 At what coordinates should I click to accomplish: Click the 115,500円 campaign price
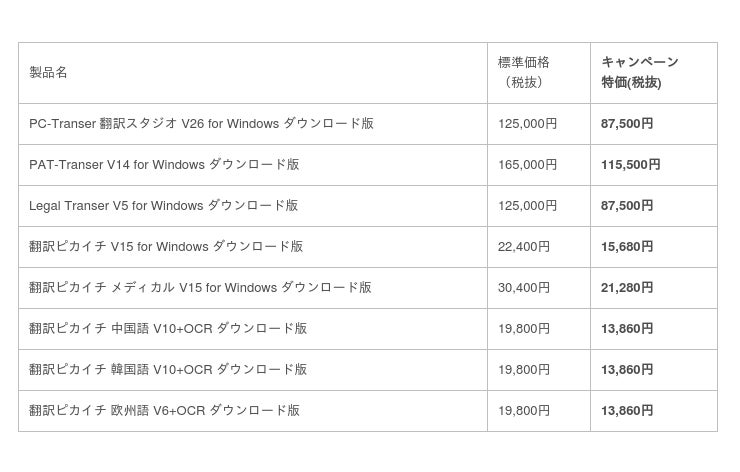[x=630, y=165]
